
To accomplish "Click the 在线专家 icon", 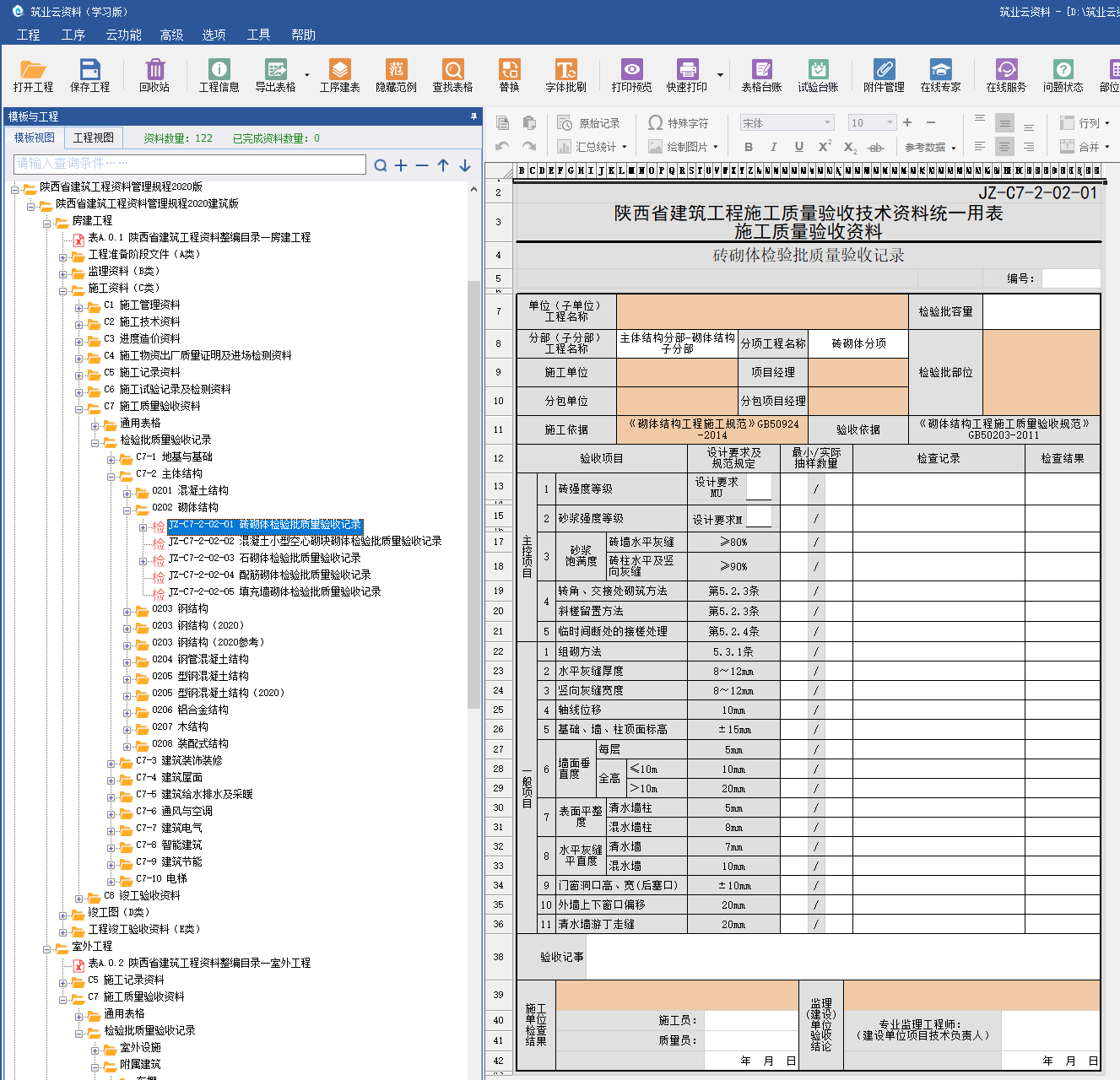I will pos(940,75).
